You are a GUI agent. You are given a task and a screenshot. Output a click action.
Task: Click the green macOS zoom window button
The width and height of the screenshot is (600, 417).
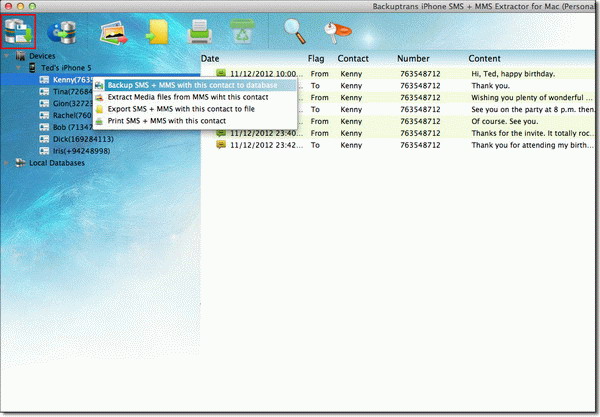[x=33, y=6]
